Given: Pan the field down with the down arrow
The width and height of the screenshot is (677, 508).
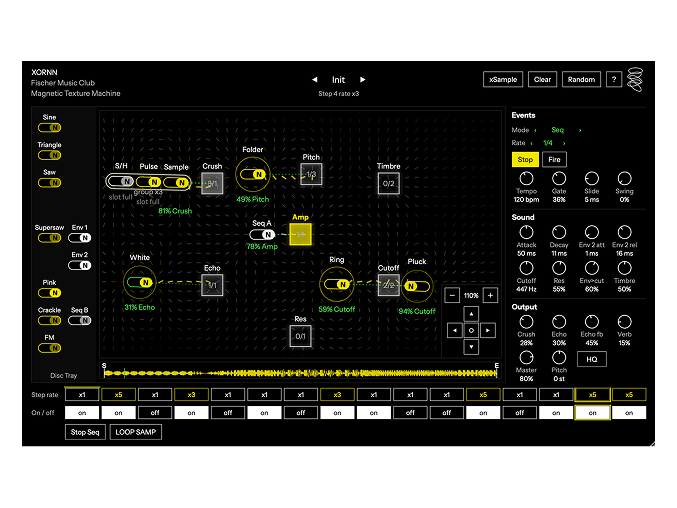Looking at the screenshot, I should point(471,347).
